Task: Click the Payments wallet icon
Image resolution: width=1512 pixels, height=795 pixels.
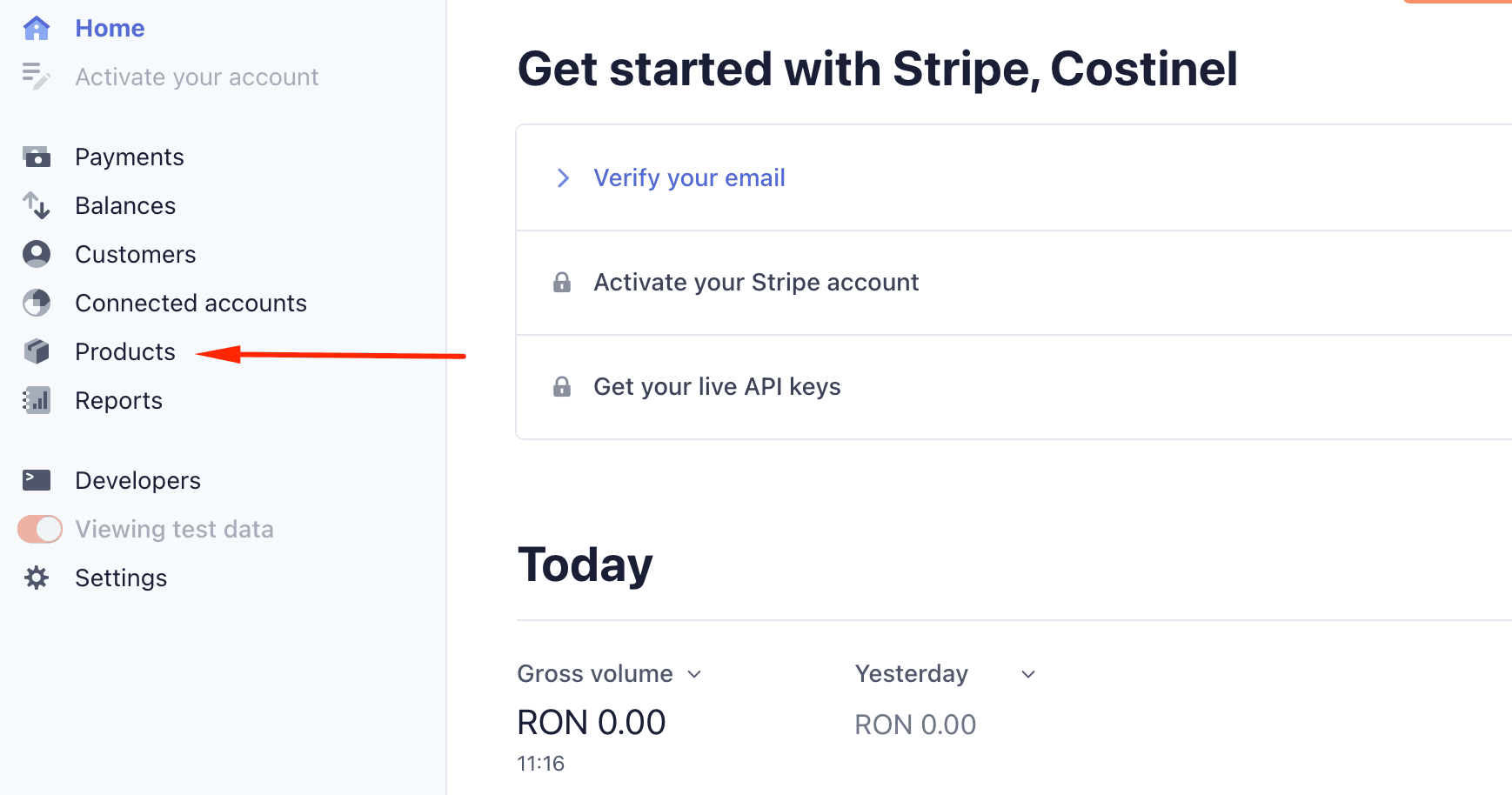Action: pyautogui.click(x=37, y=157)
